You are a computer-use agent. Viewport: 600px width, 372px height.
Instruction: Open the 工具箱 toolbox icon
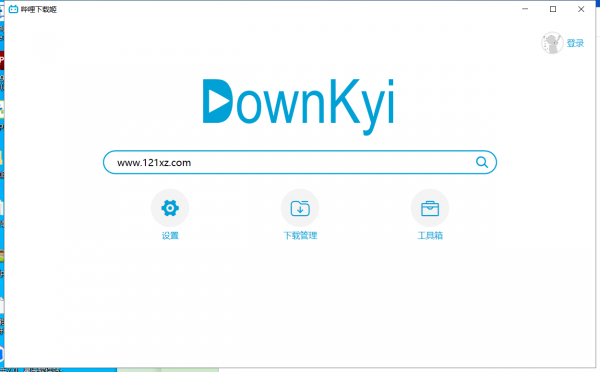click(430, 208)
